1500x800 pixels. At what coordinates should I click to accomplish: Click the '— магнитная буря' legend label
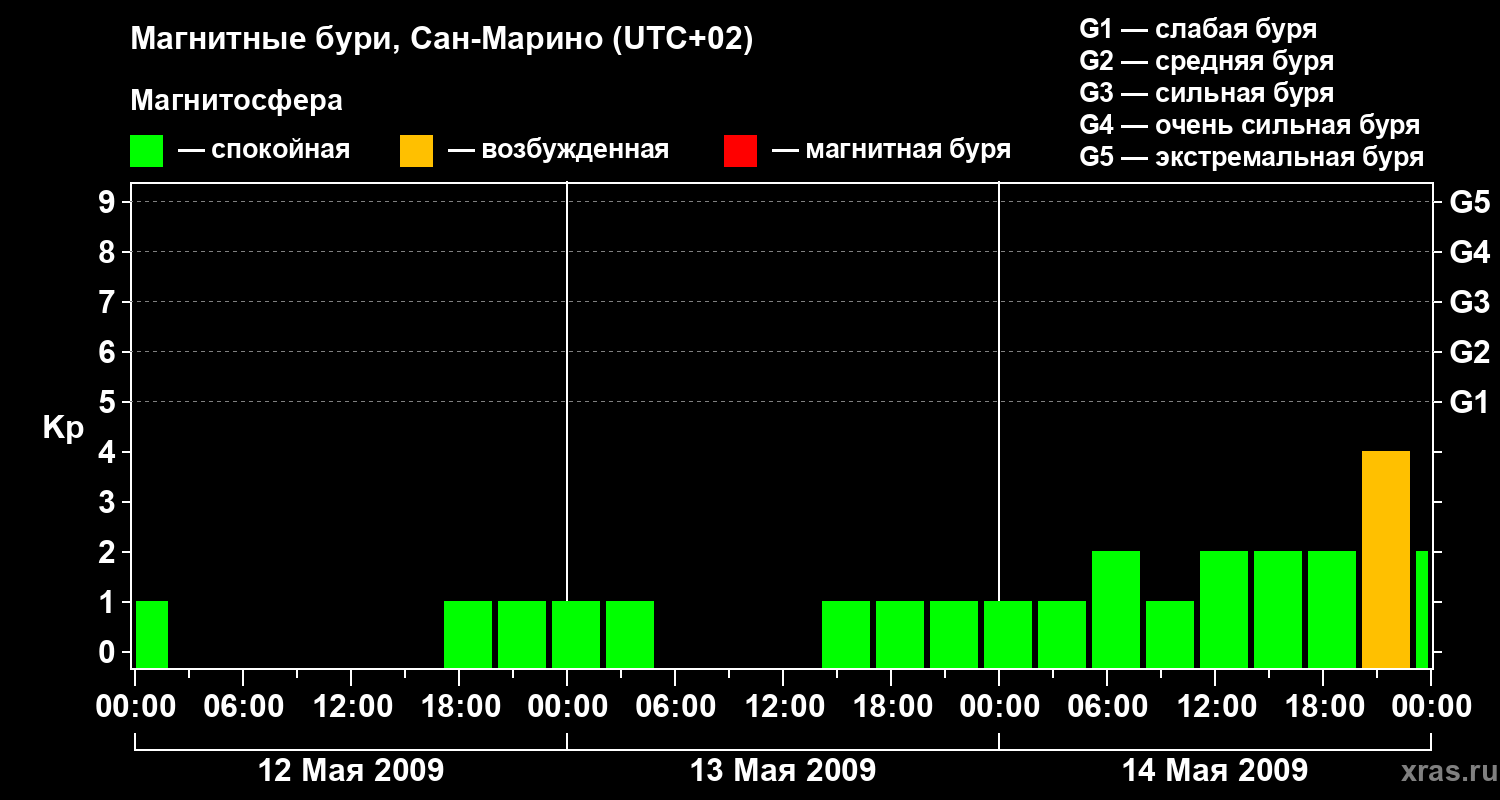(x=892, y=150)
